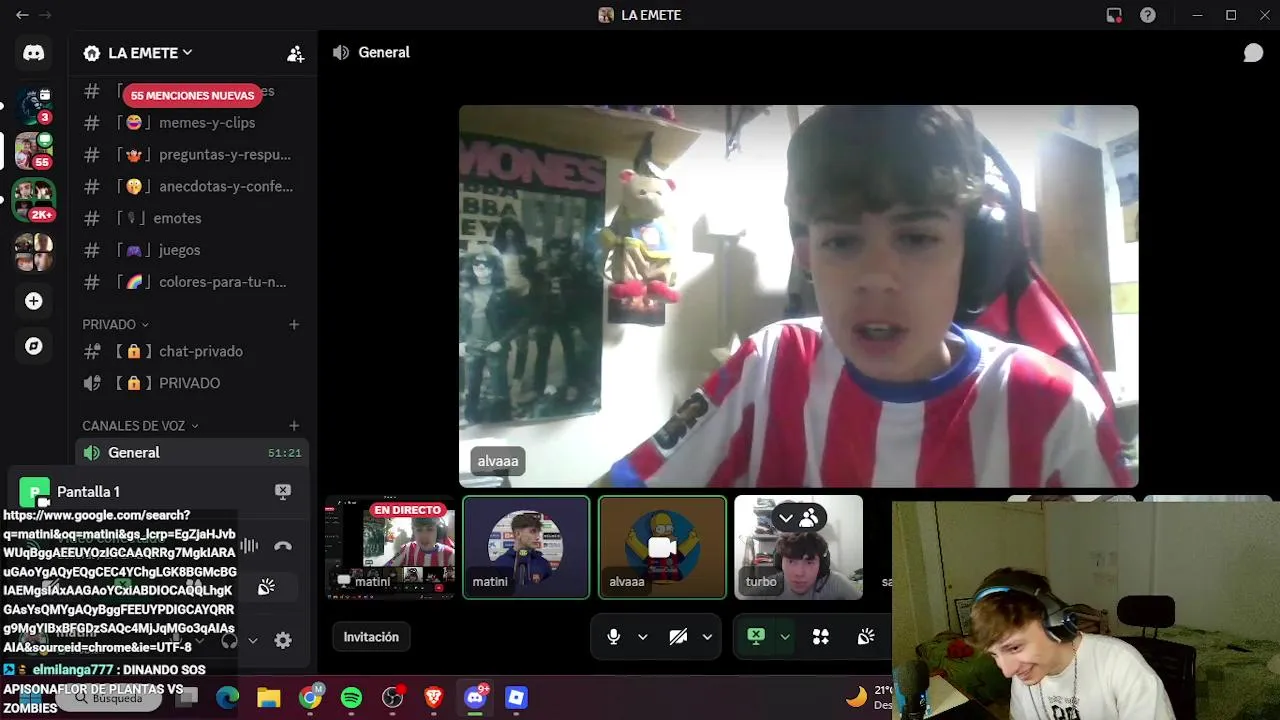
Task: Open user settings gear icon
Action: (283, 640)
